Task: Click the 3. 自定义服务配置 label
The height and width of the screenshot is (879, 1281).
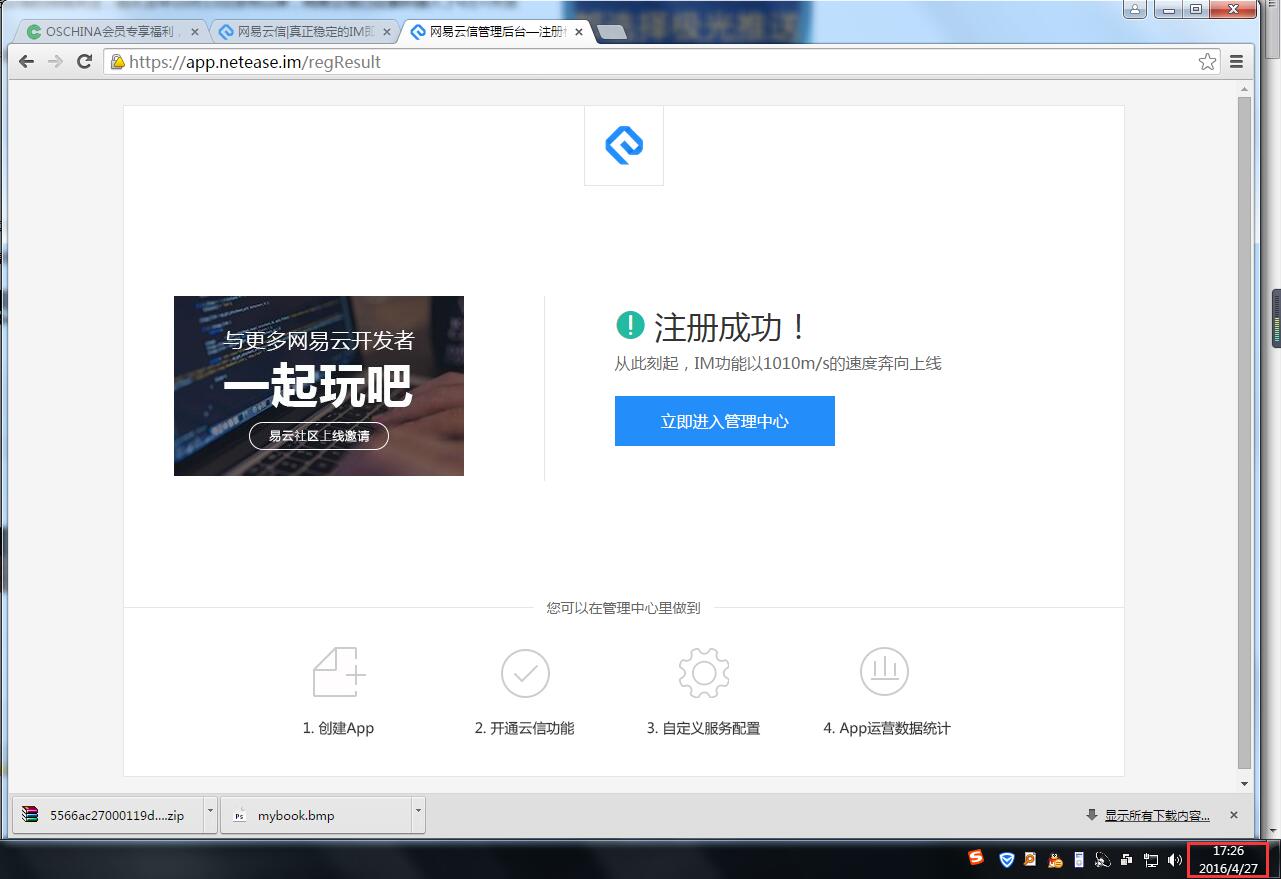Action: click(x=703, y=728)
